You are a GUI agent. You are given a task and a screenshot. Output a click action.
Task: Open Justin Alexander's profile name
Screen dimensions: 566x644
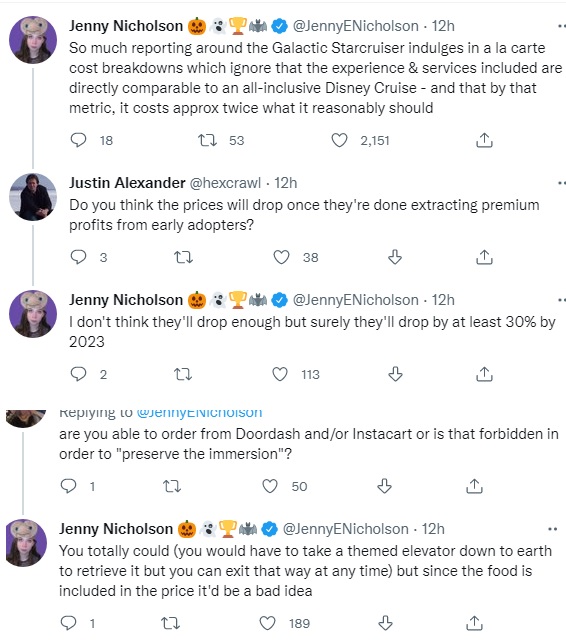pos(127,183)
